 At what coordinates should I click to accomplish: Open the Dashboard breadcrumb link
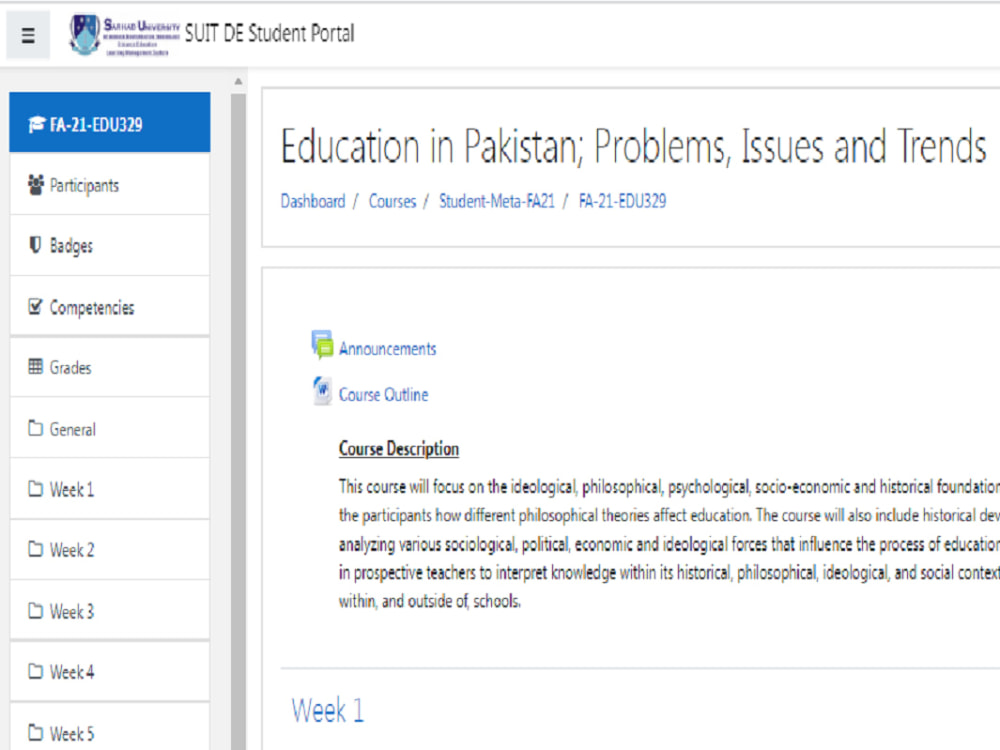click(313, 201)
